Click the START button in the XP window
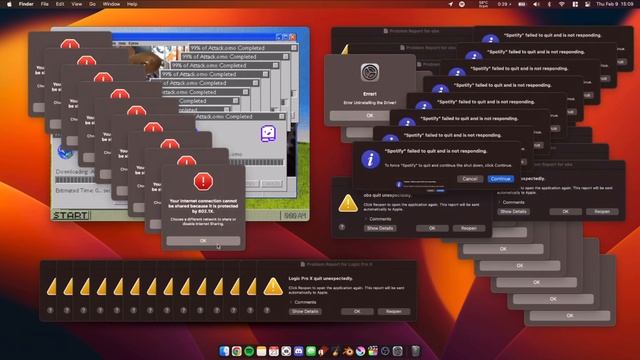Viewport: 640px width, 360px height. (71, 215)
